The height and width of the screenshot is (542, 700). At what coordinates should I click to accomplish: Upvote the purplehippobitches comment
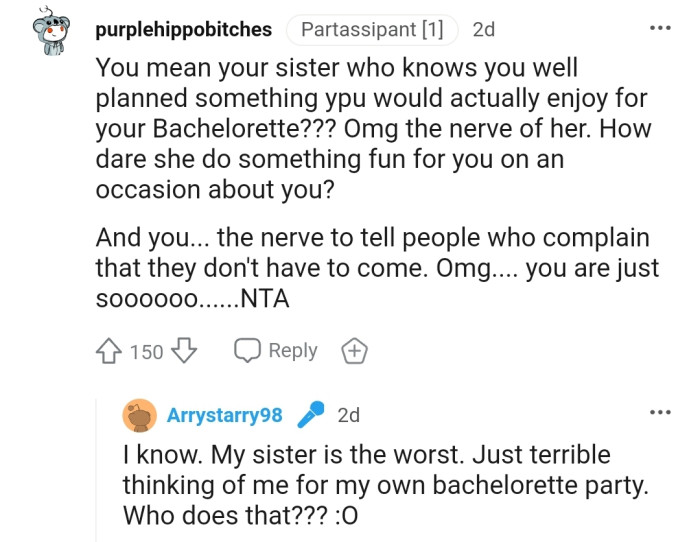[x=109, y=351]
